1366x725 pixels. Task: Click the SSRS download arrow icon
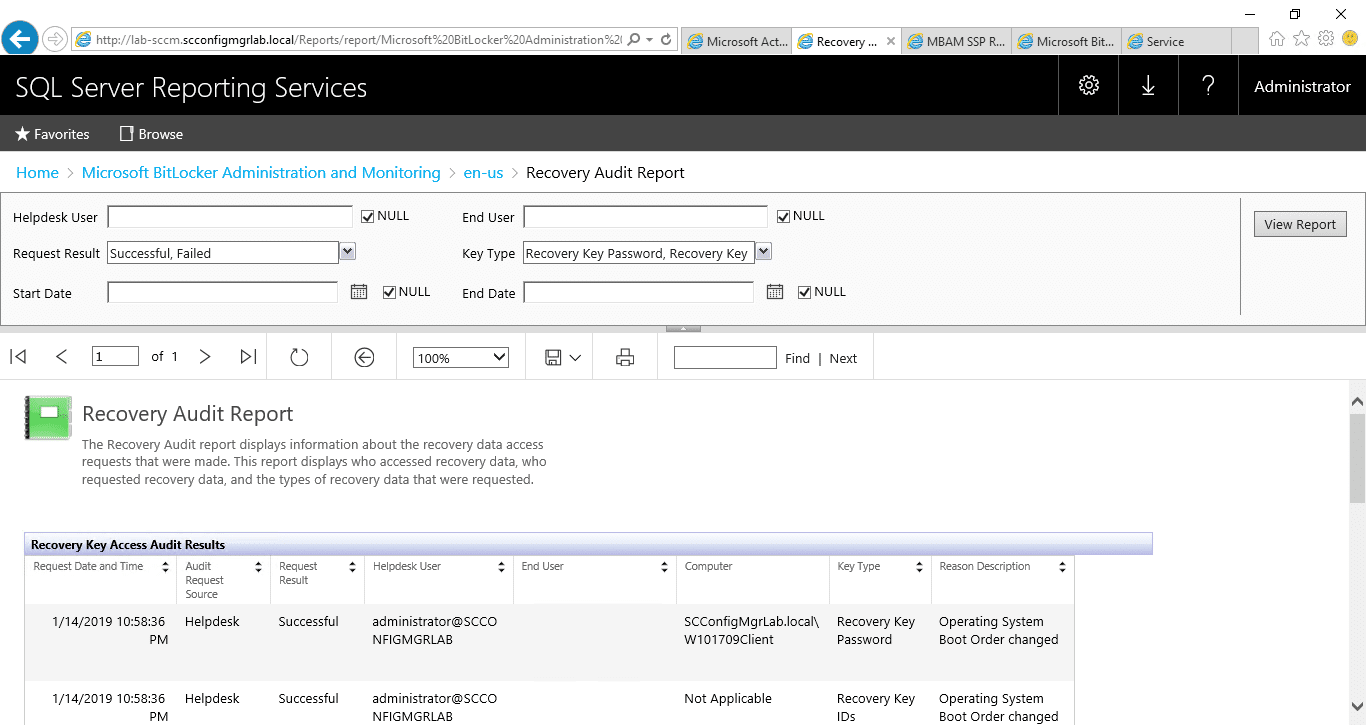pyautogui.click(x=1148, y=86)
